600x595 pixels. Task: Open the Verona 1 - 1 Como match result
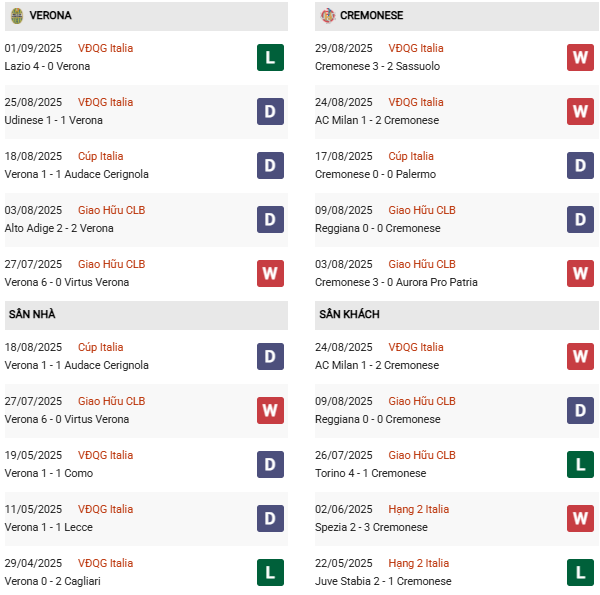[50, 473]
